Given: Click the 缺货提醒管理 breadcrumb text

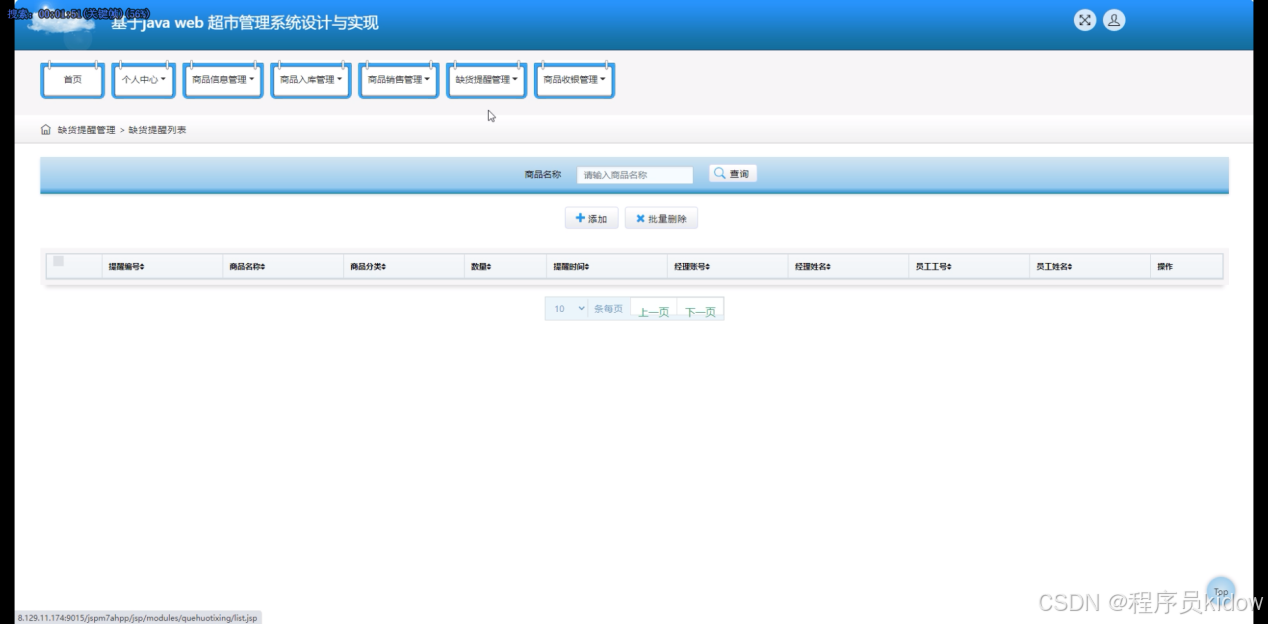Looking at the screenshot, I should click(x=86, y=130).
